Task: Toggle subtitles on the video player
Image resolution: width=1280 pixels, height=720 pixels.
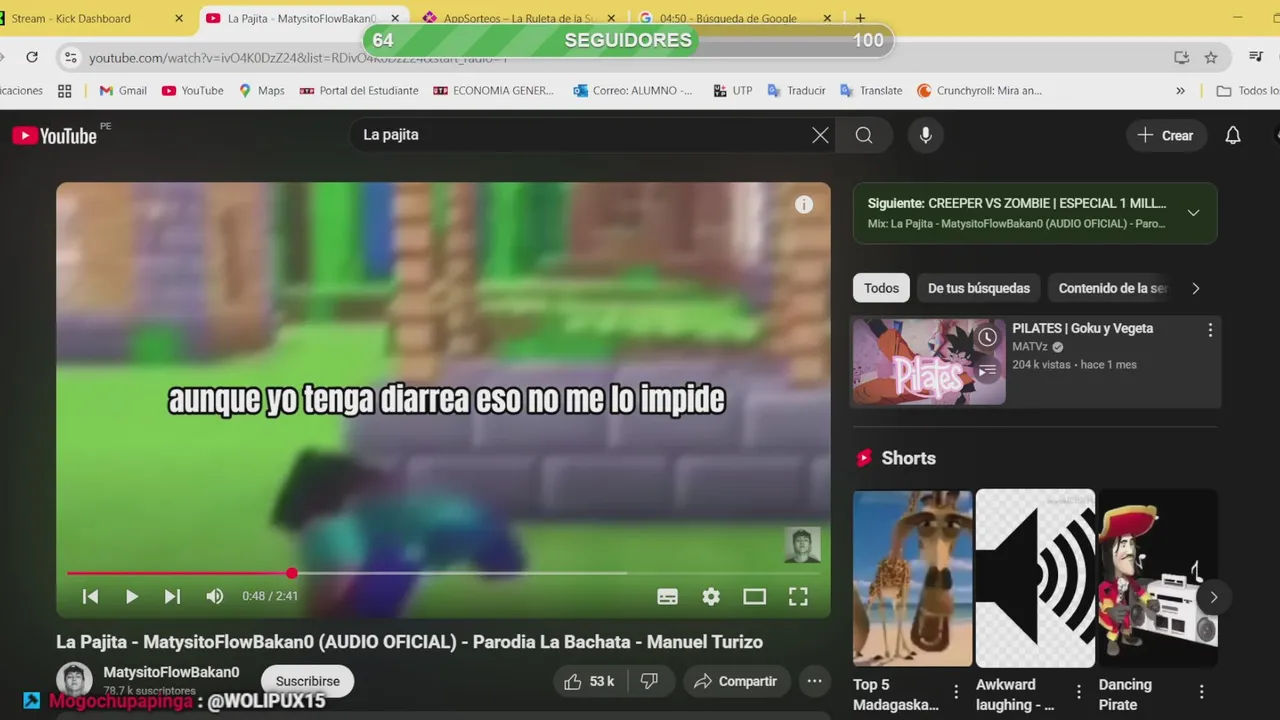Action: (x=667, y=597)
